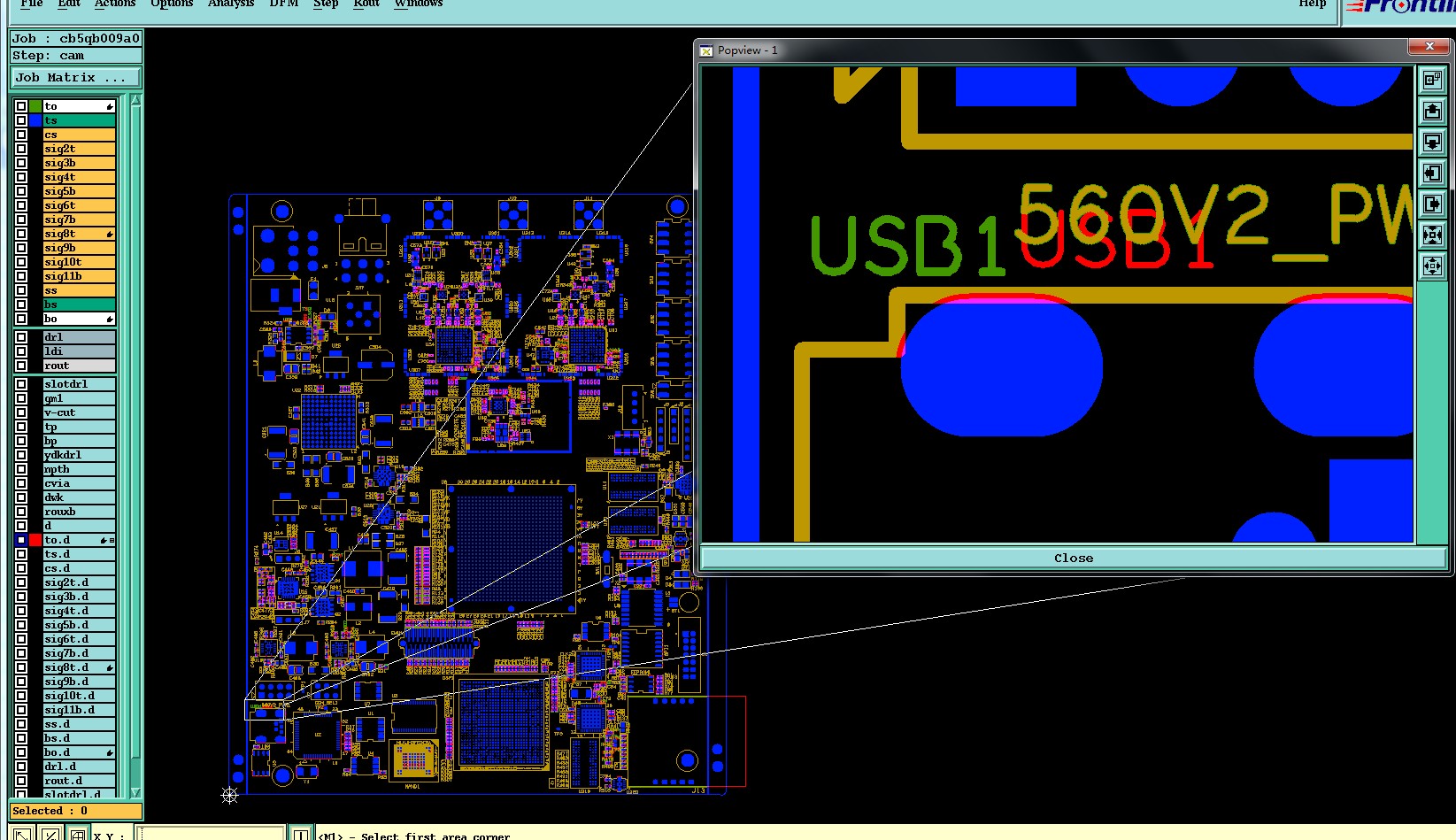1456x840 pixels.
Task: Select the sig4t layer row
Action: pos(80,177)
